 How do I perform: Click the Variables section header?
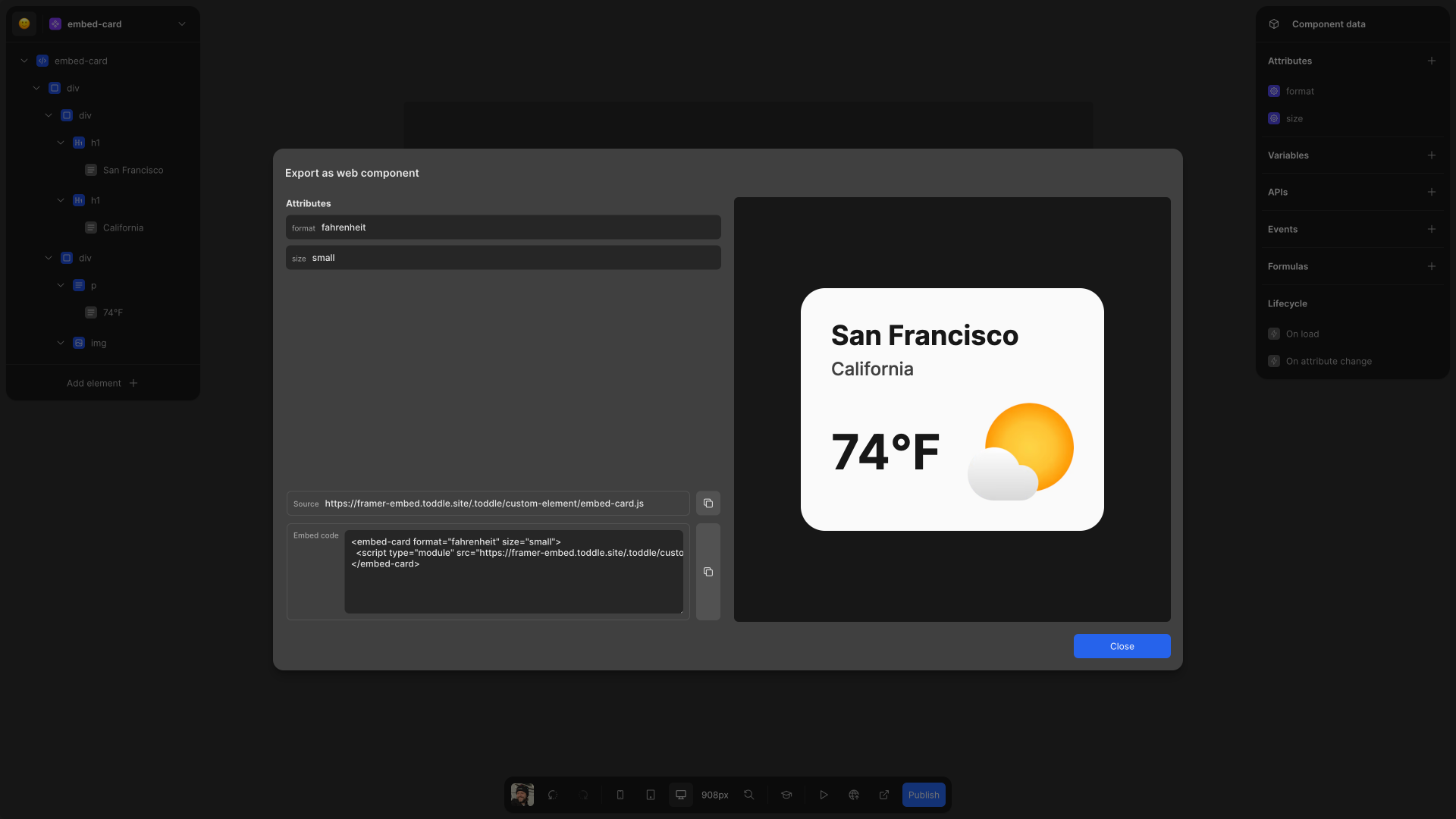point(1288,155)
